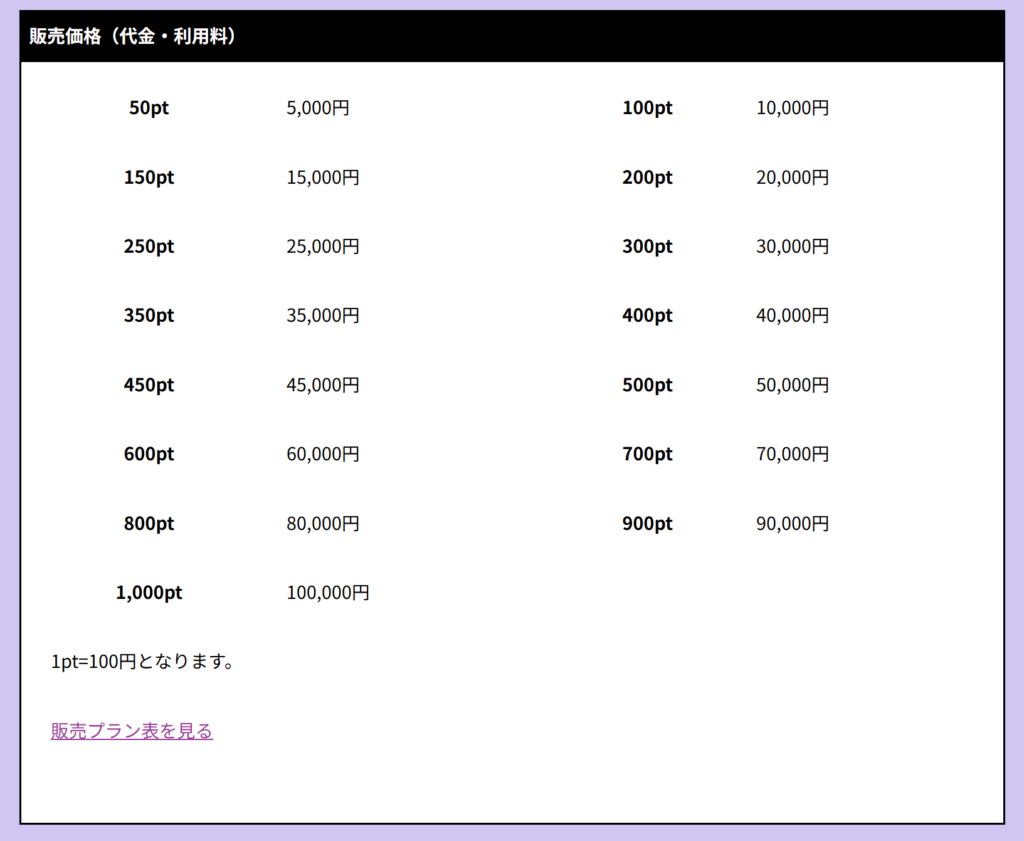Click the 販売価格（代金・利用料） header text
The height and width of the screenshot is (841, 1024).
(133, 36)
